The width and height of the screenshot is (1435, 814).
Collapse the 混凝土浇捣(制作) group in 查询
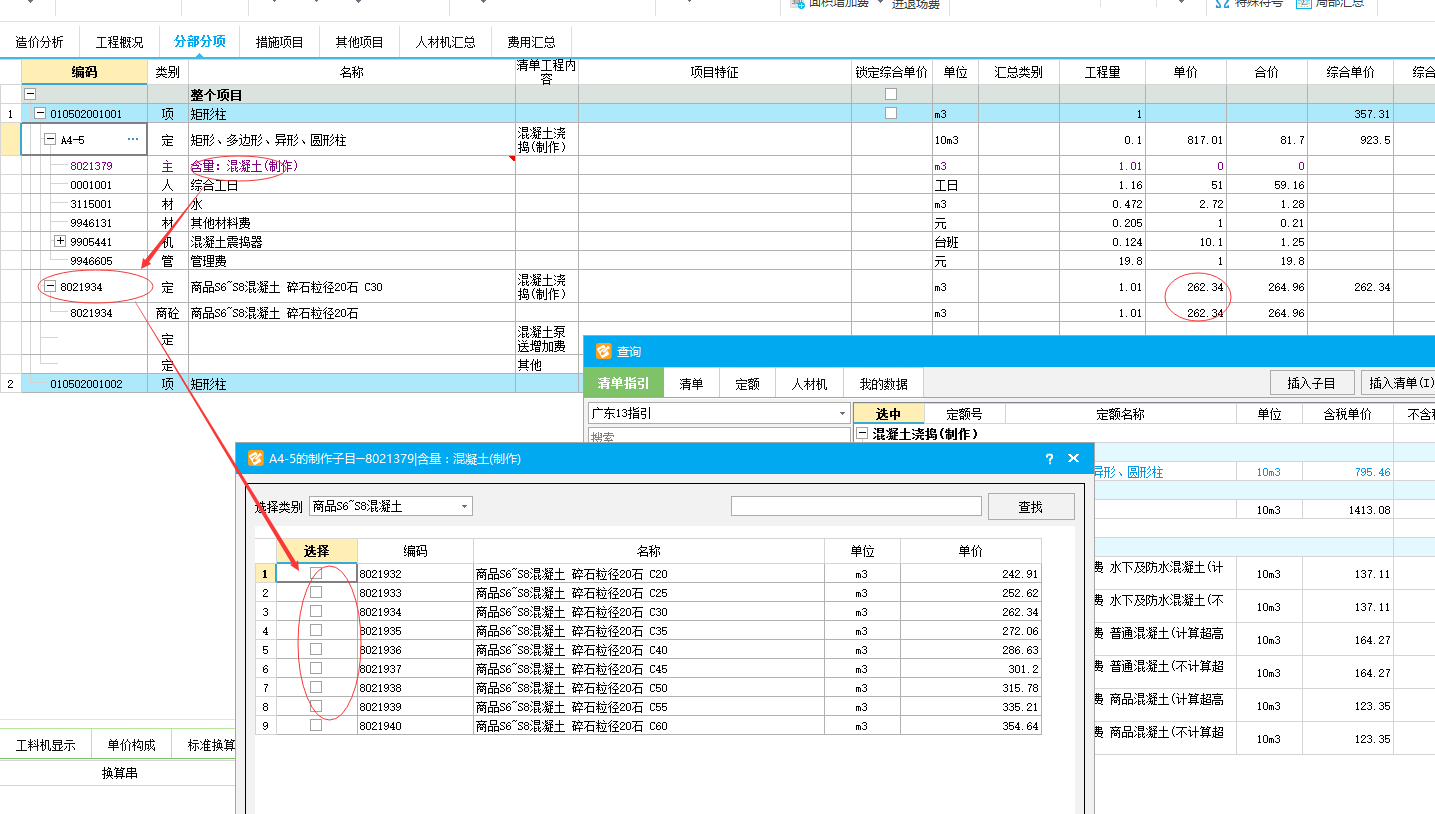coord(862,434)
